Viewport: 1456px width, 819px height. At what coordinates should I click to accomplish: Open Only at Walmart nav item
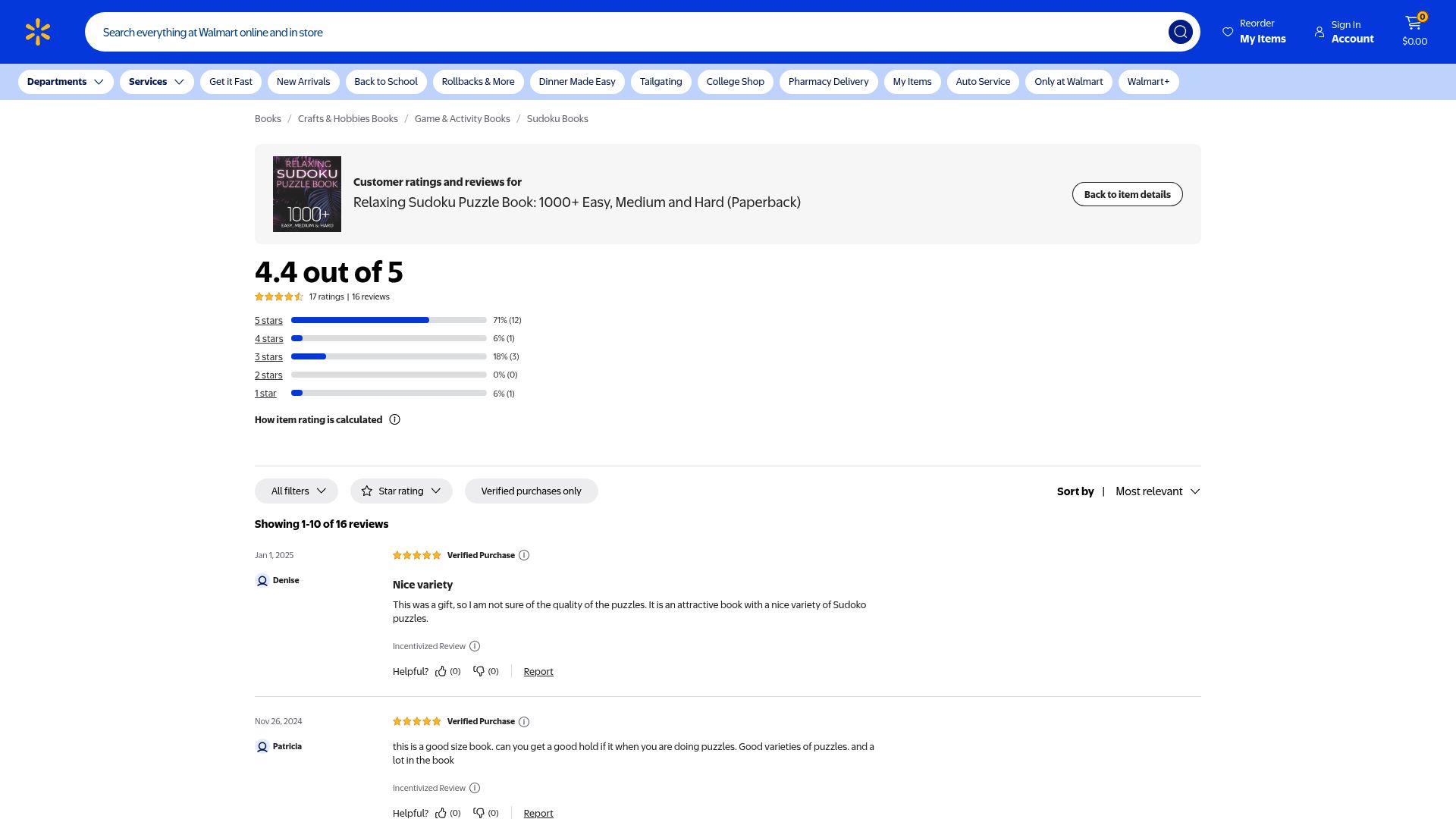click(x=1068, y=82)
